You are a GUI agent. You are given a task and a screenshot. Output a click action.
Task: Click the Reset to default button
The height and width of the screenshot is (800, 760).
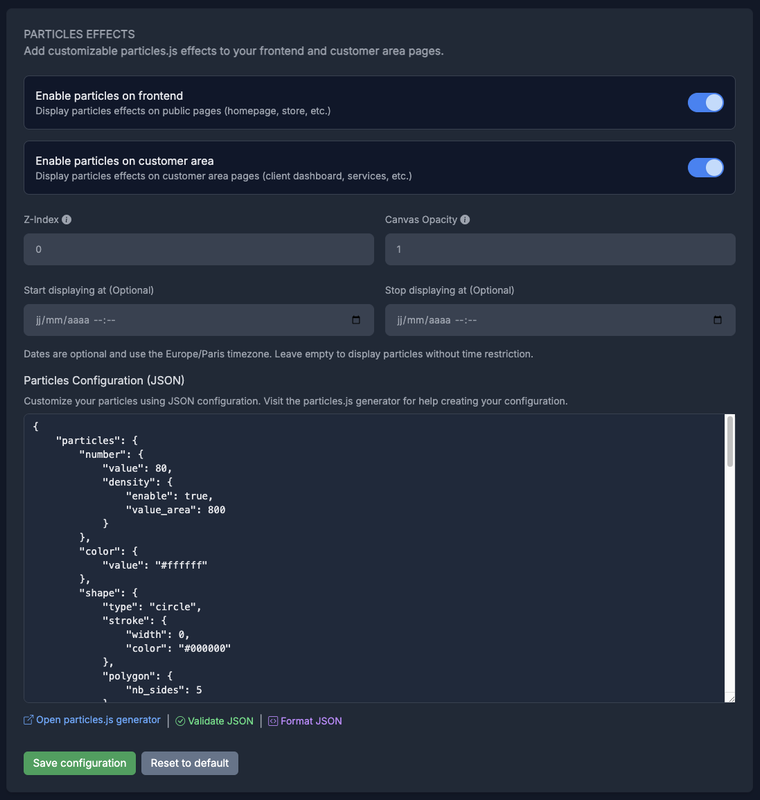click(x=190, y=763)
